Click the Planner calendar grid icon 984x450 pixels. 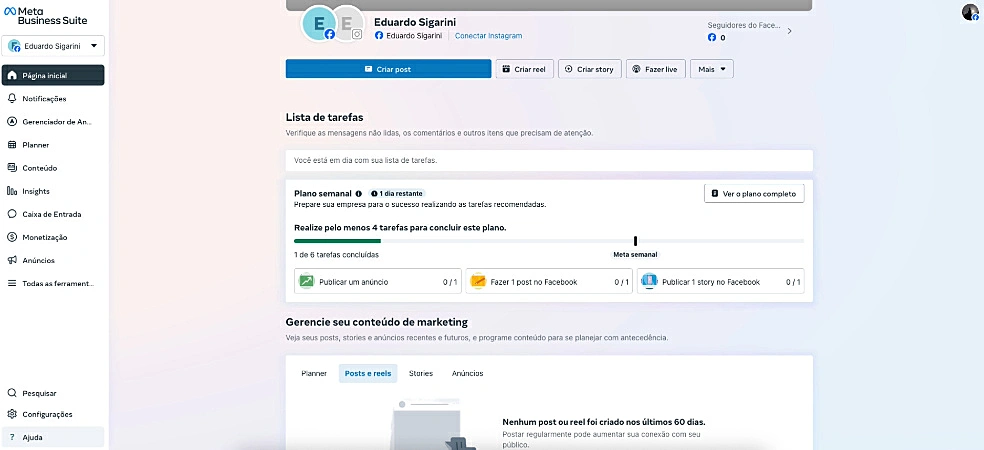click(x=11, y=145)
